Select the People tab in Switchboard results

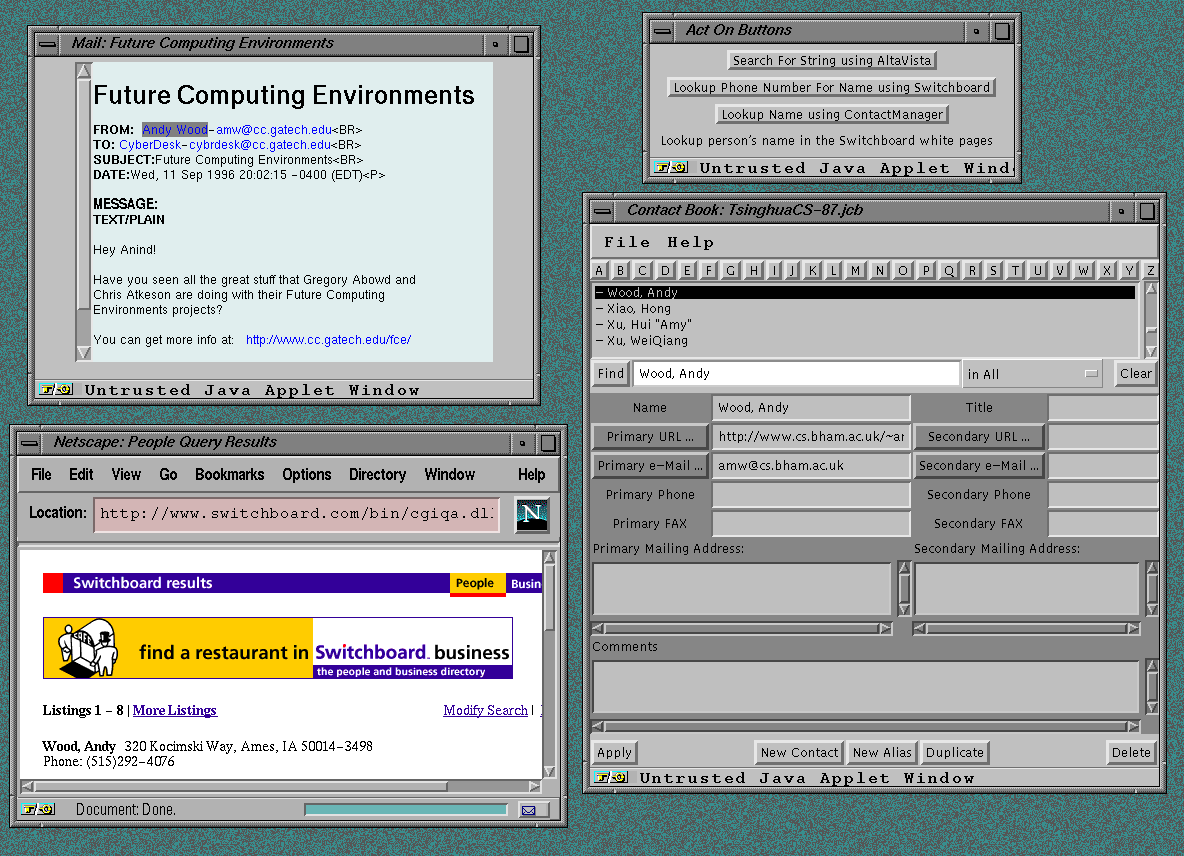click(x=475, y=584)
